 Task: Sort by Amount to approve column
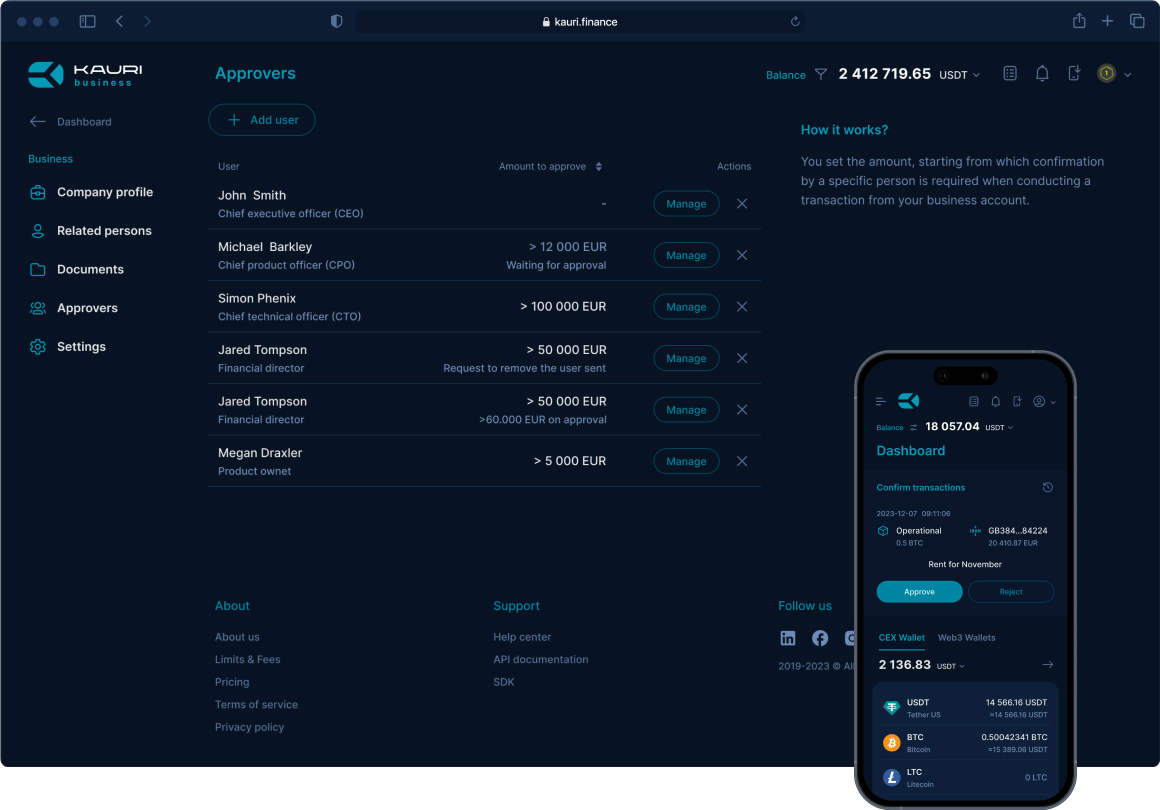tap(598, 167)
